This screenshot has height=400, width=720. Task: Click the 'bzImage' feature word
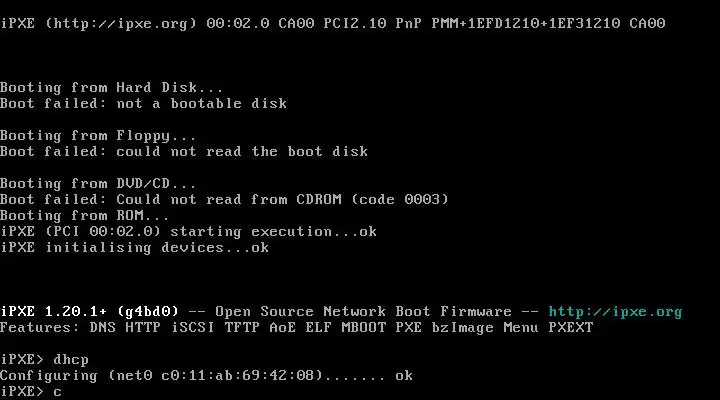(x=462, y=328)
